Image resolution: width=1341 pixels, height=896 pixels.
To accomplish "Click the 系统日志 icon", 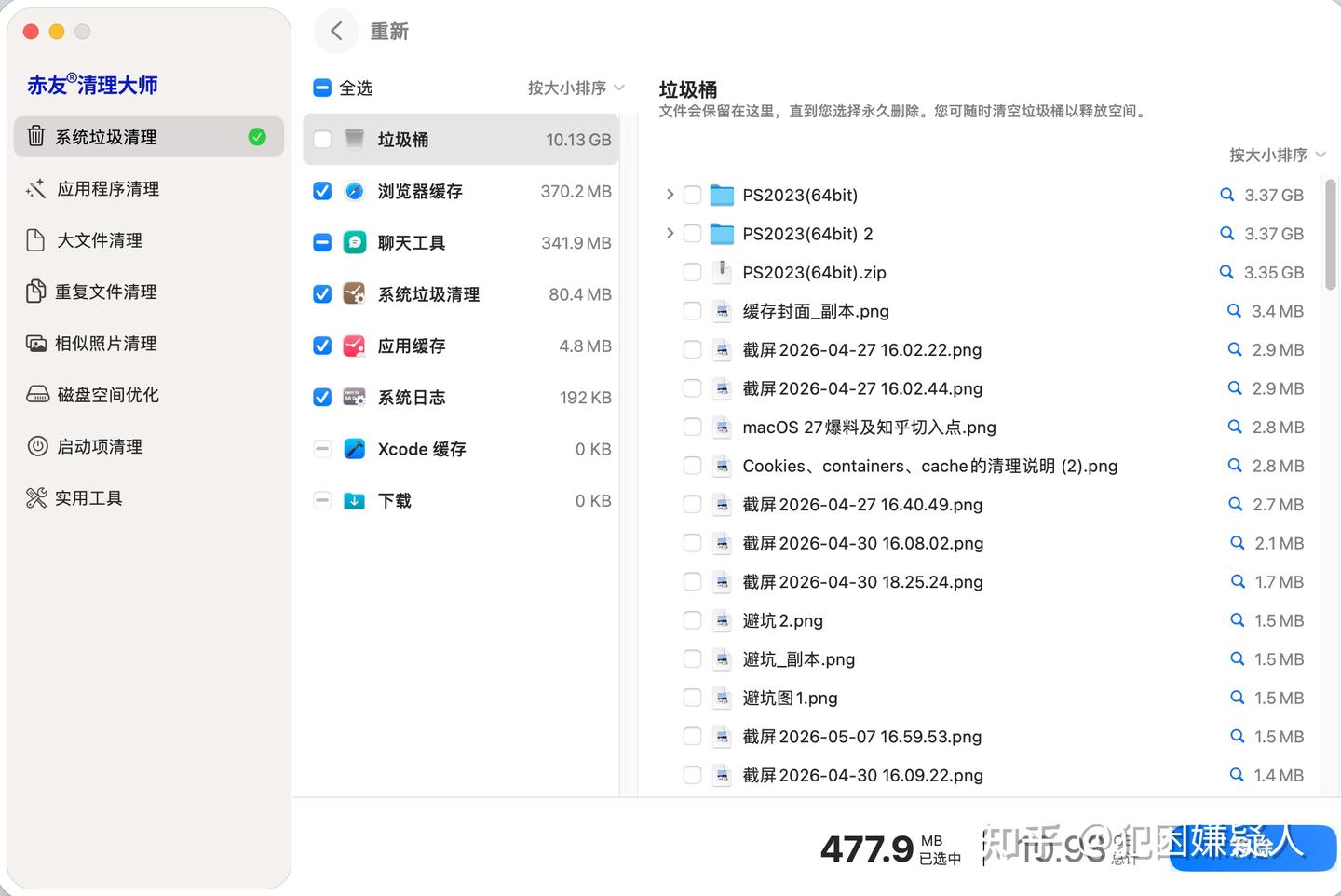I will (354, 398).
